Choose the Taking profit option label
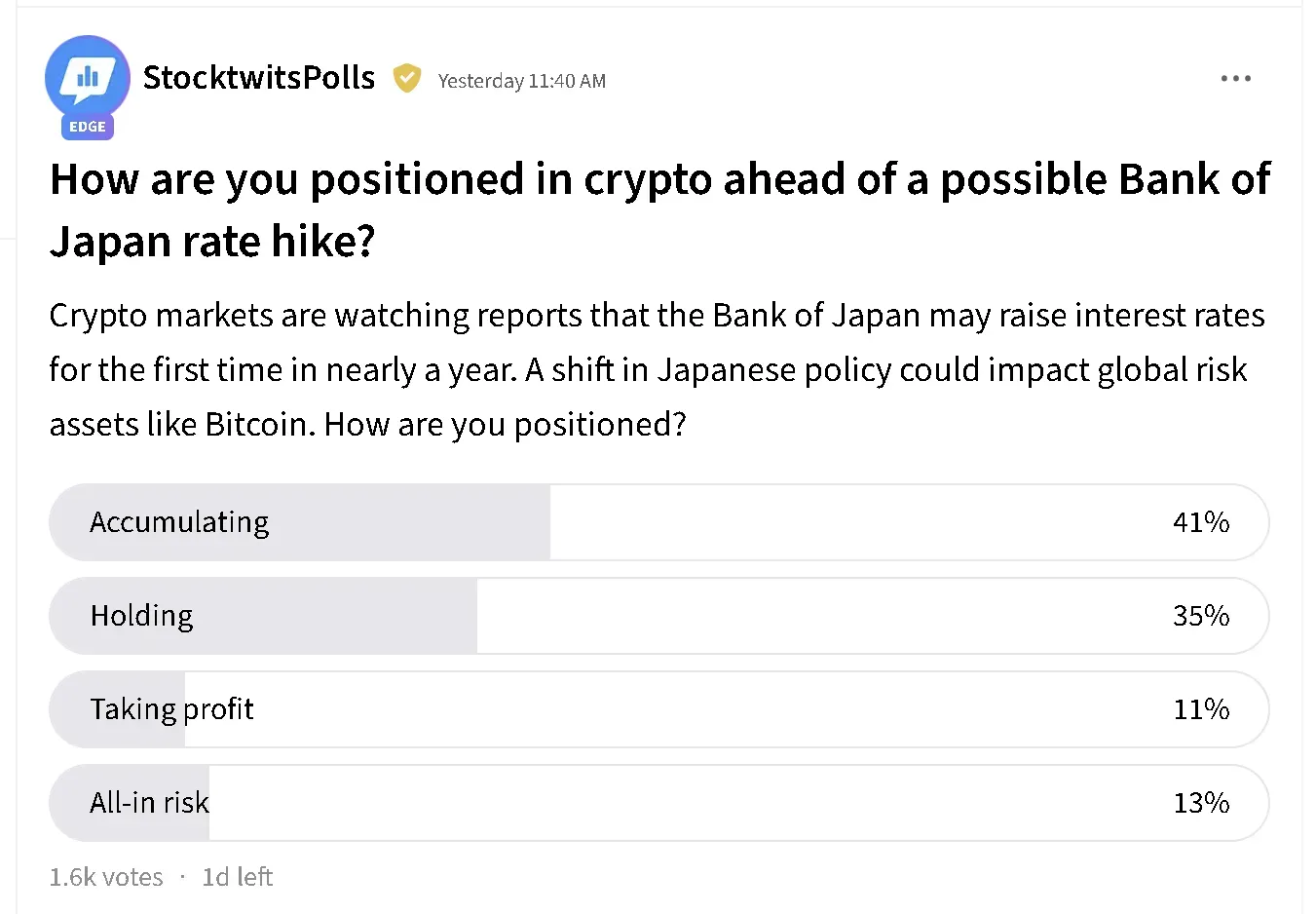This screenshot has width=1316, height=914. (171, 709)
